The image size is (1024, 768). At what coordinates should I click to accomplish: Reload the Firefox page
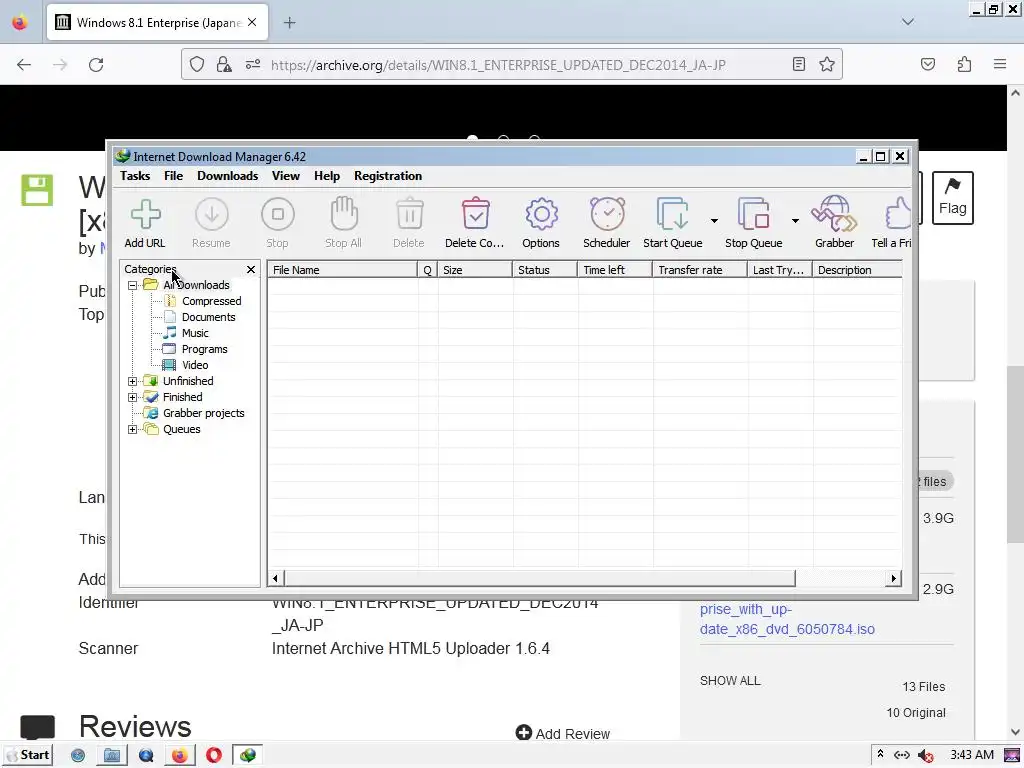point(96,65)
